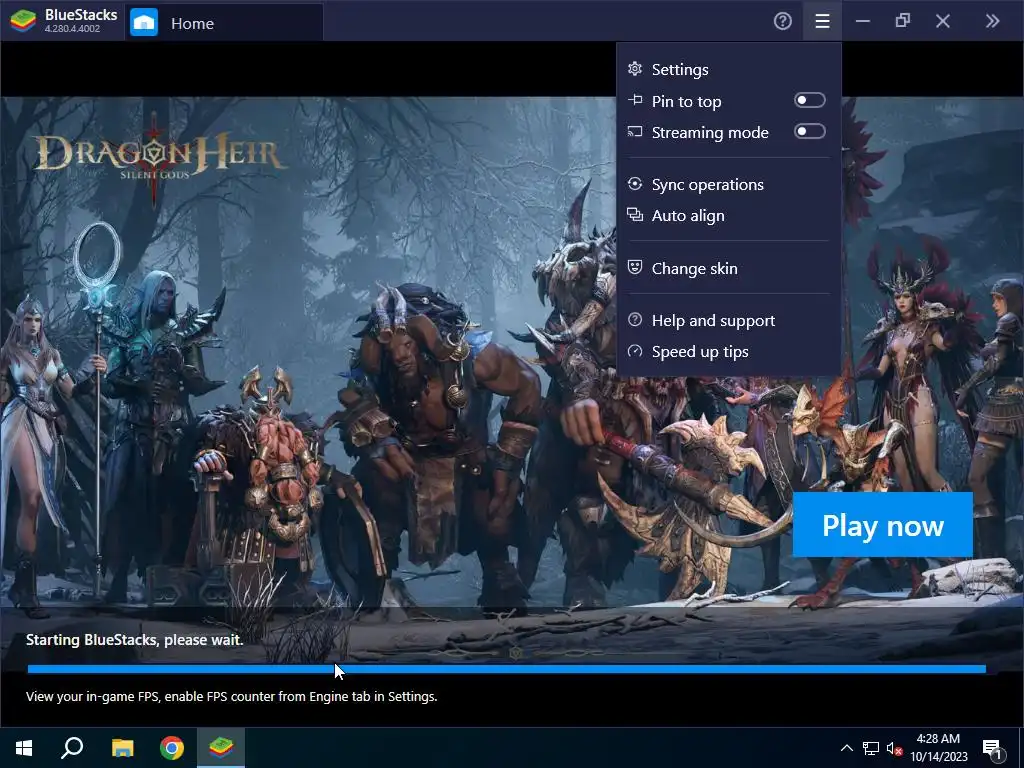Click the taskbar clock showing 4:28 AM
Screen dimensions: 1024x768
click(938, 748)
